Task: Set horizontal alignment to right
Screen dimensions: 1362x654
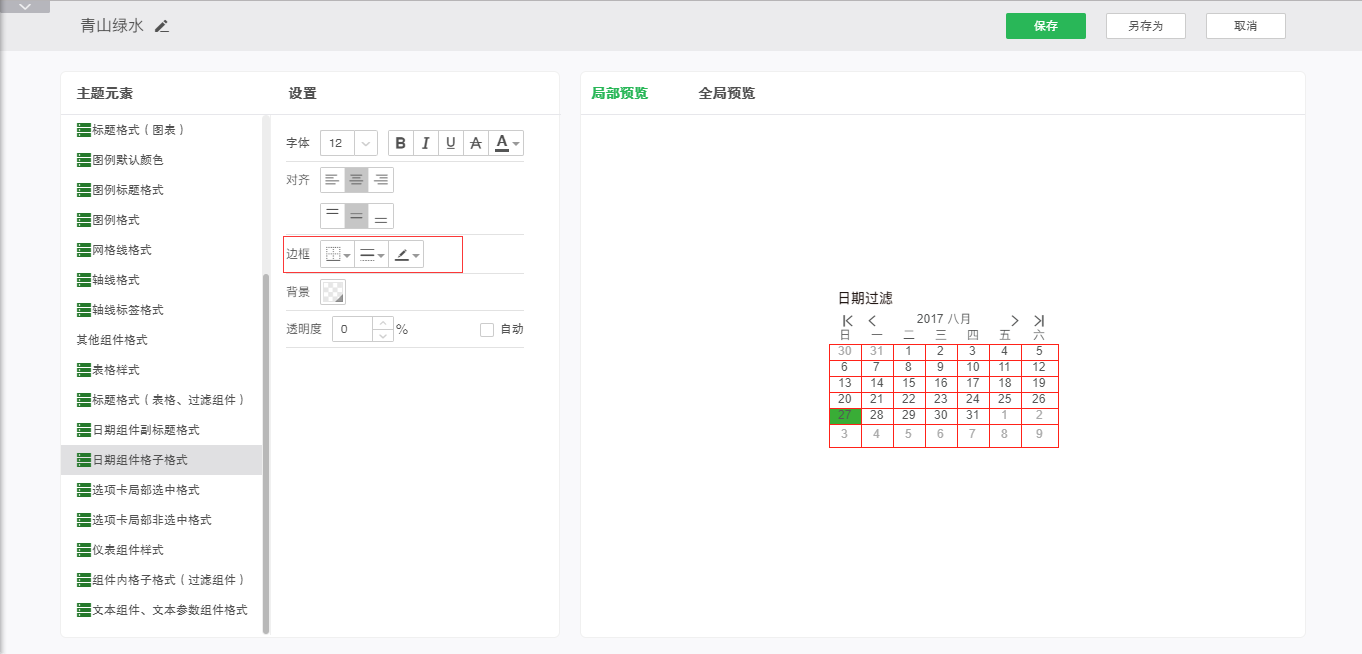Action: (x=381, y=180)
